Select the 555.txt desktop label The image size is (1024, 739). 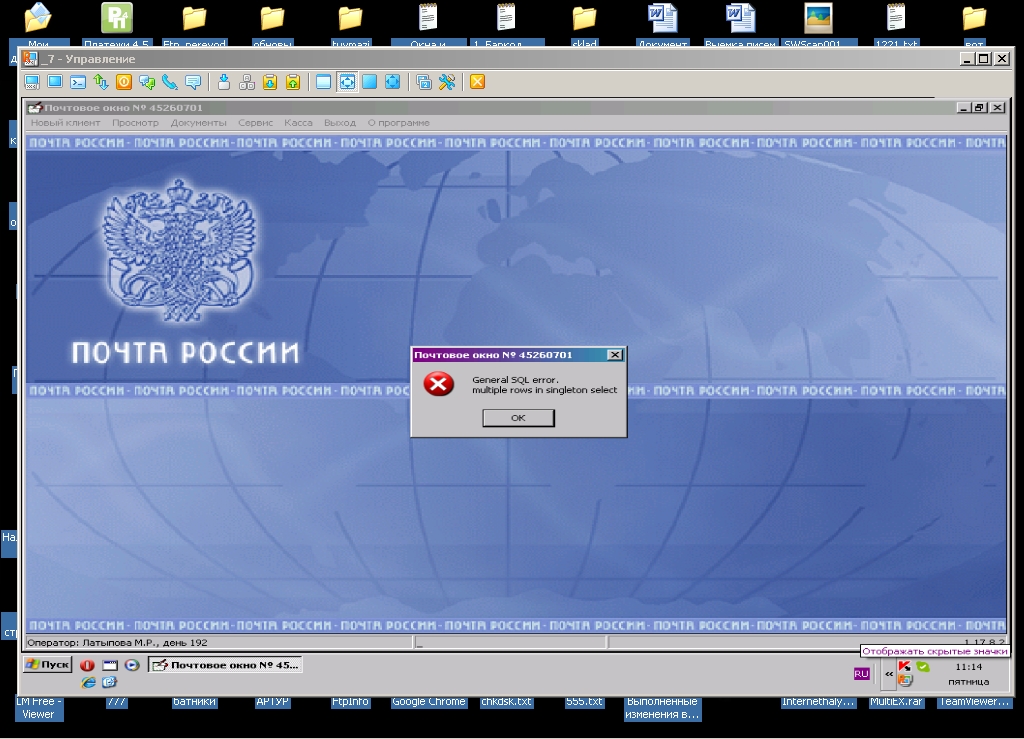(584, 702)
